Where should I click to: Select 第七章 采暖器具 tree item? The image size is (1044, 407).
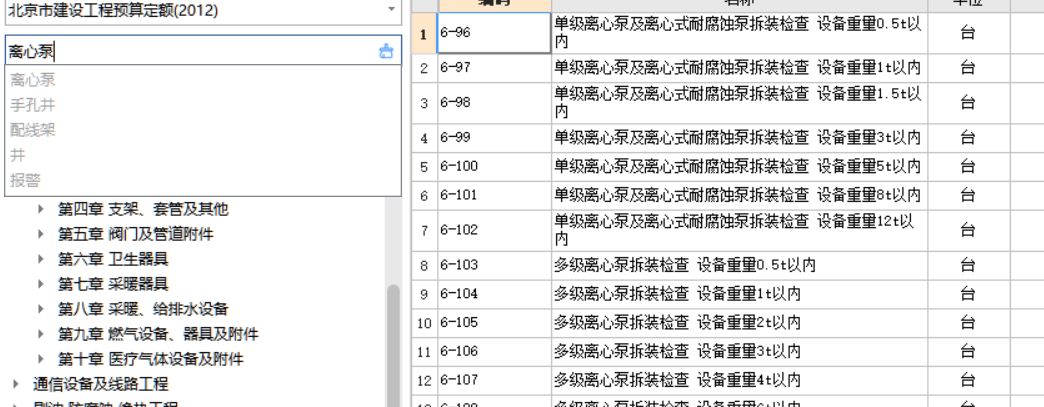[113, 284]
